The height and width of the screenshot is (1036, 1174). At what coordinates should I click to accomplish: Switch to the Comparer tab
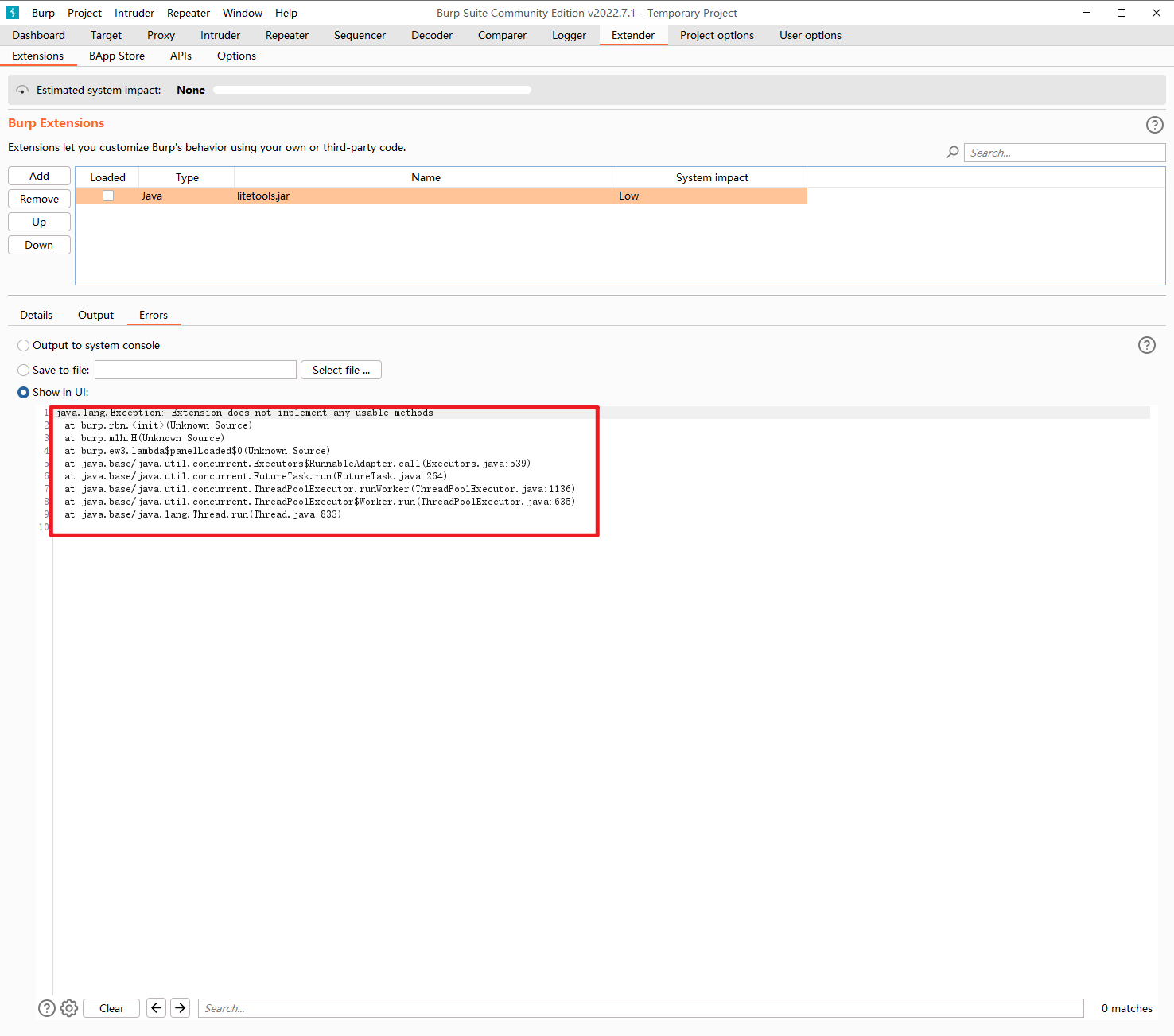coord(502,35)
